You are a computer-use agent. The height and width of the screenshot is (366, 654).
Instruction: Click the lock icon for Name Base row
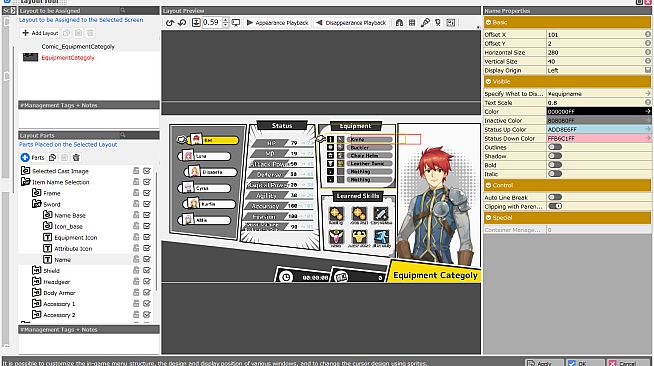click(x=136, y=215)
